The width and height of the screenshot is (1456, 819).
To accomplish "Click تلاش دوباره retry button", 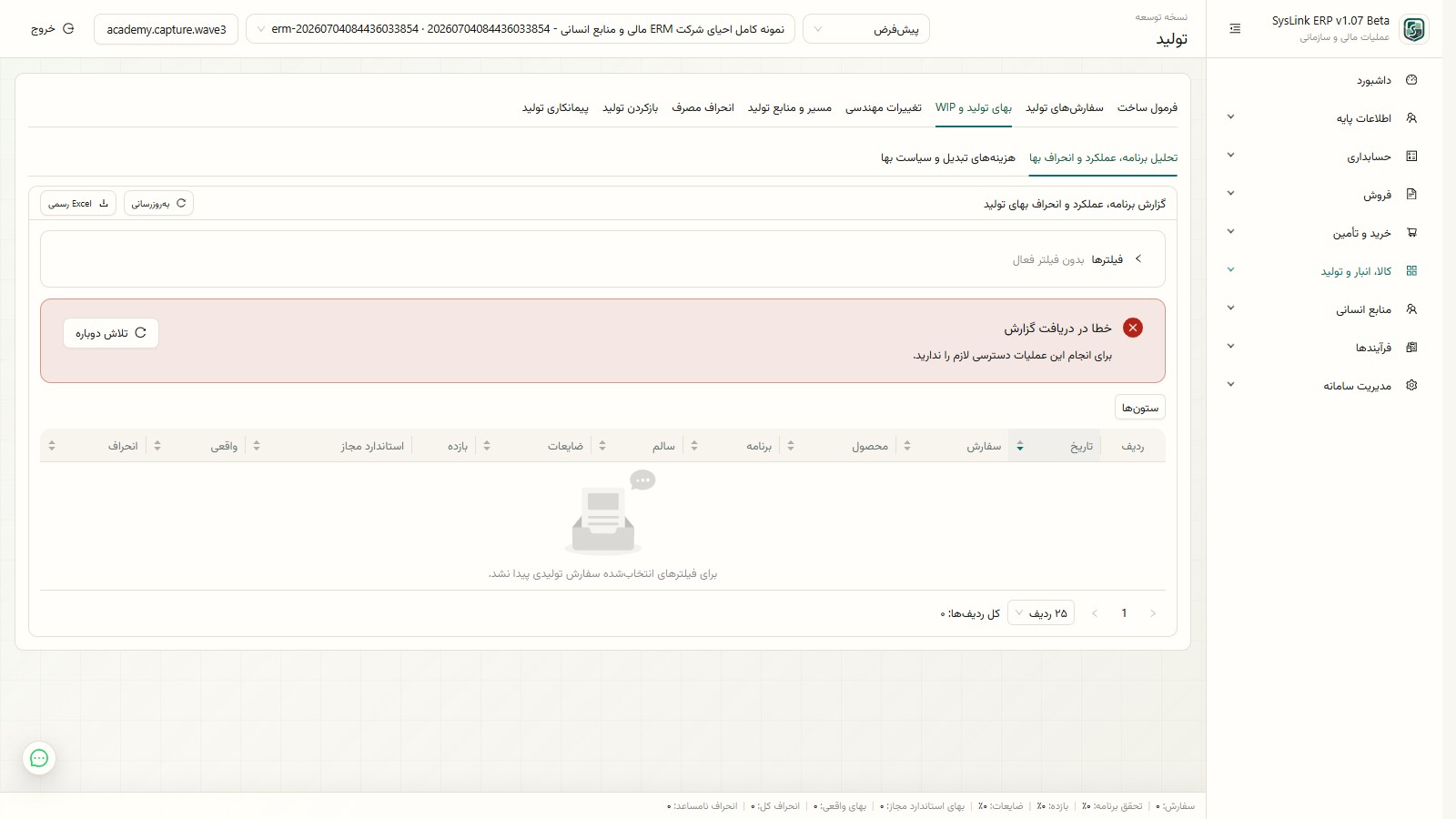I will [111, 333].
